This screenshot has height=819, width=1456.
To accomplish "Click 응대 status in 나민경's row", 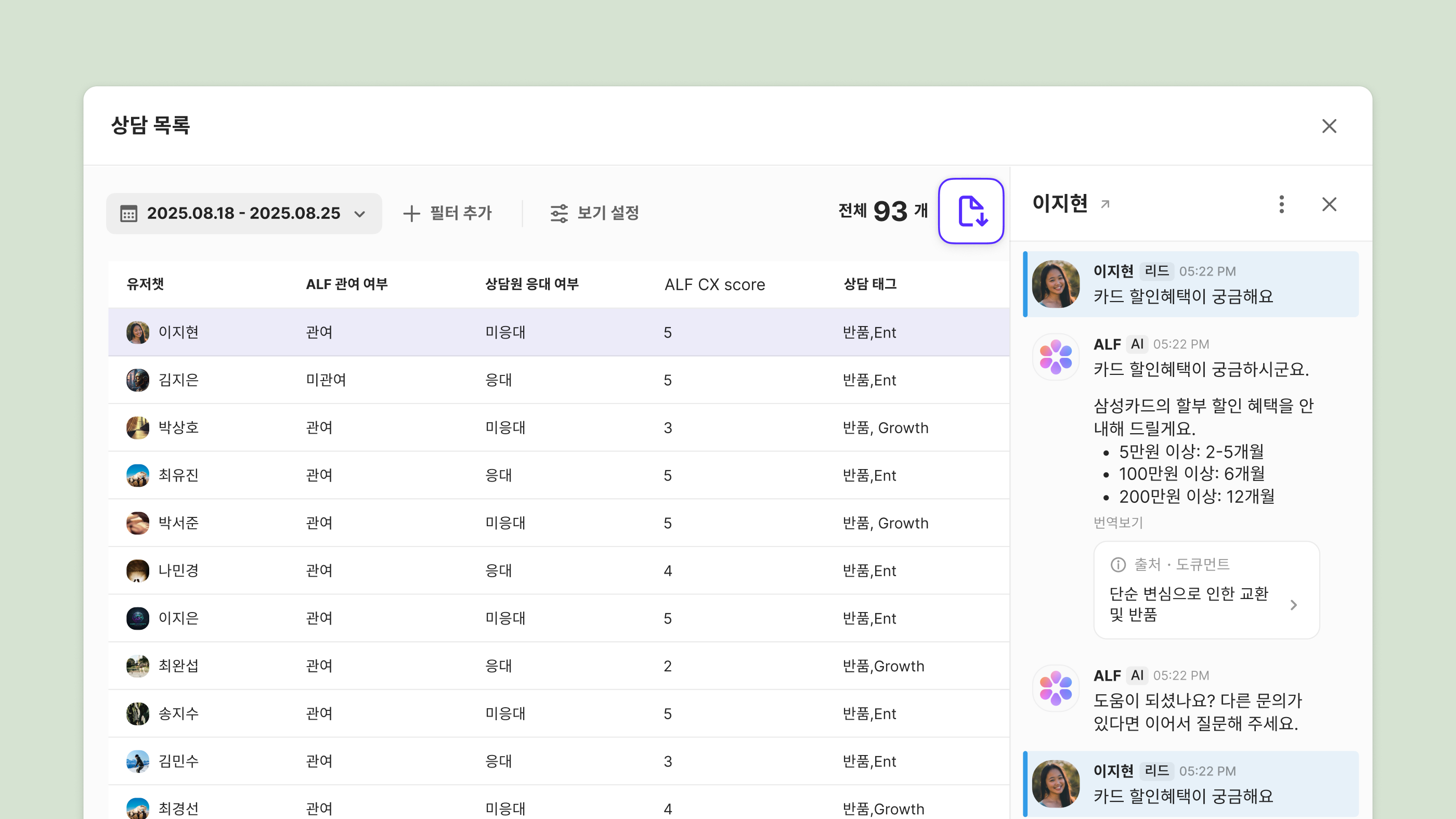I will [499, 571].
